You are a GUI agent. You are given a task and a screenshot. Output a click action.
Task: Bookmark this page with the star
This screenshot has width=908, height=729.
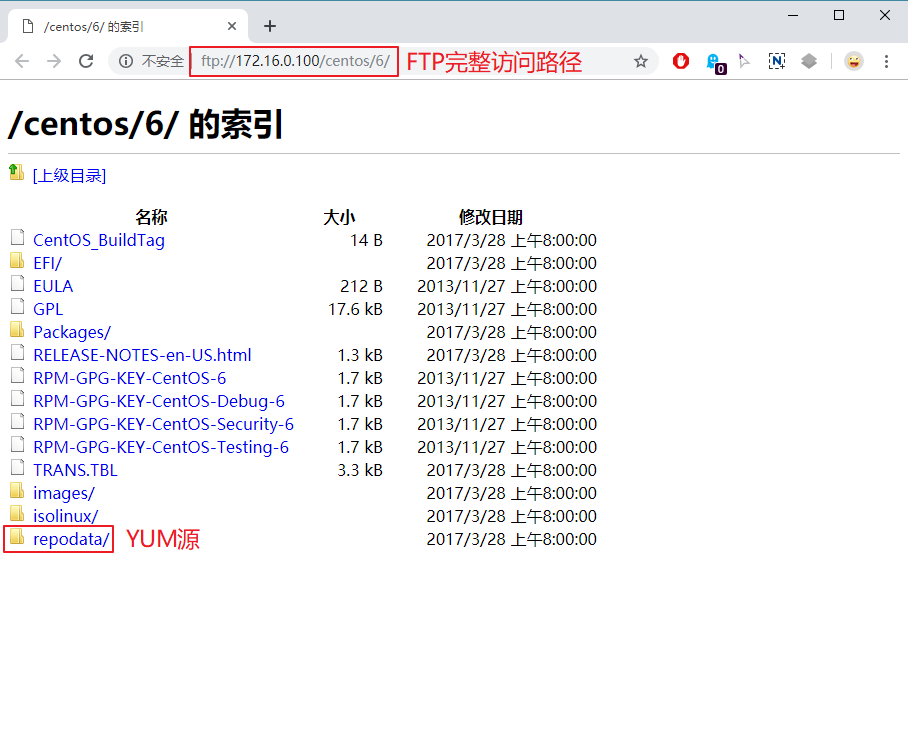[x=640, y=61]
